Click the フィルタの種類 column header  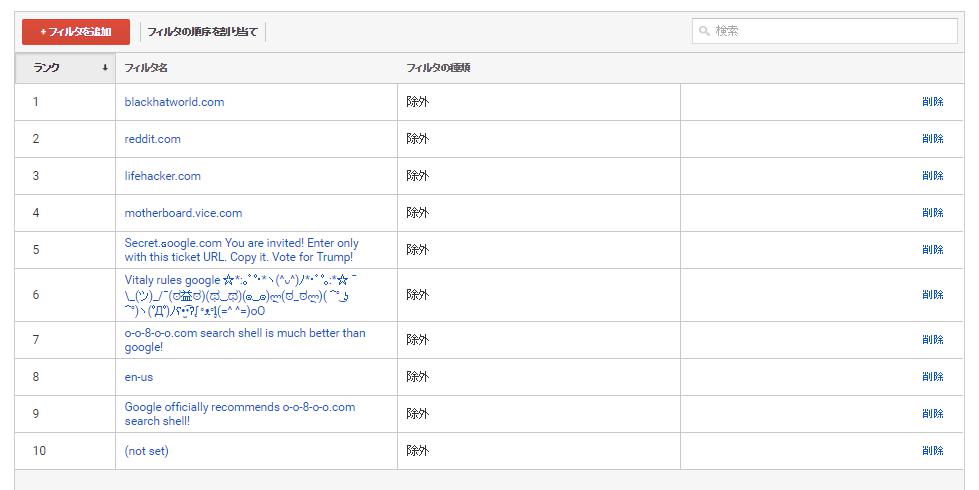(438, 68)
